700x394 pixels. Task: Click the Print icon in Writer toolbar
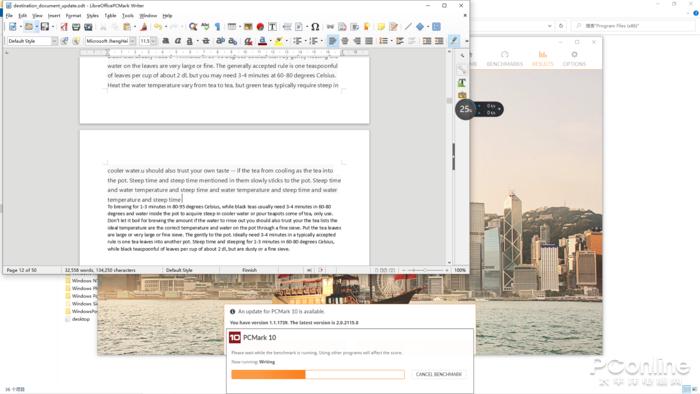tap(76, 27)
